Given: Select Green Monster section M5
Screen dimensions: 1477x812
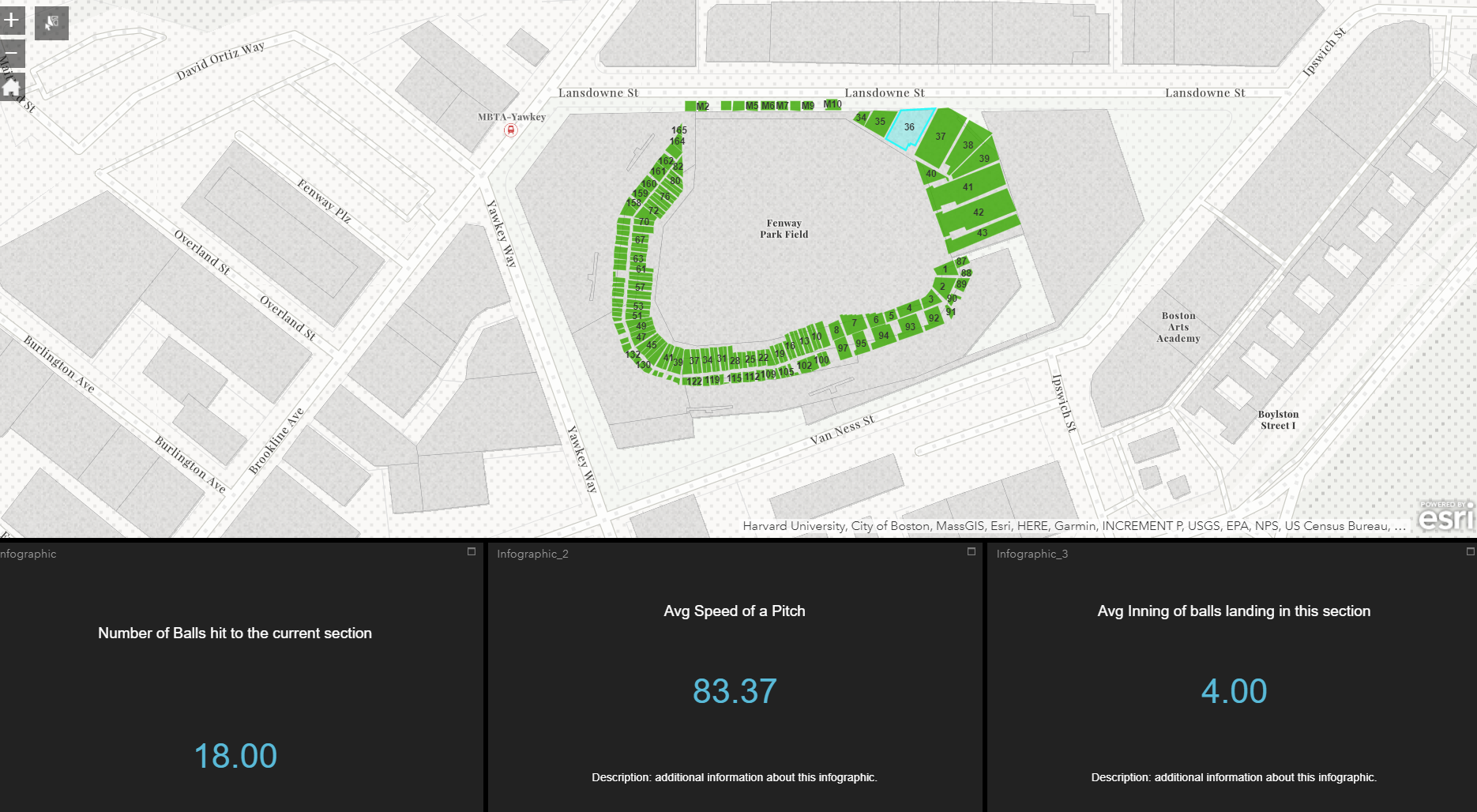Looking at the screenshot, I should click(x=752, y=105).
